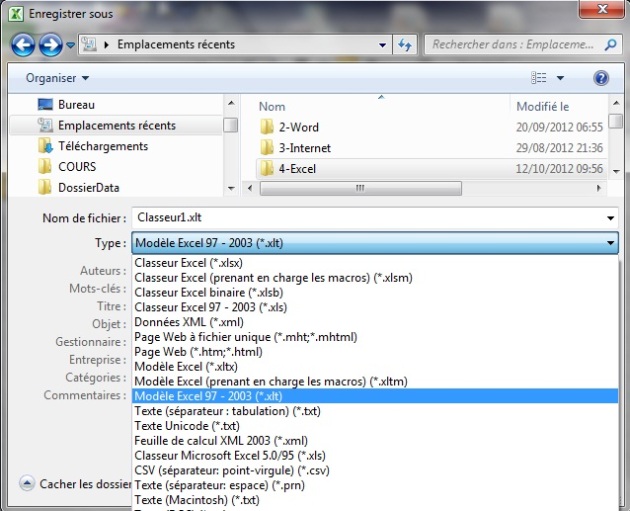Click the Forward navigation arrow
630x511 pixels.
pyautogui.click(x=51, y=45)
